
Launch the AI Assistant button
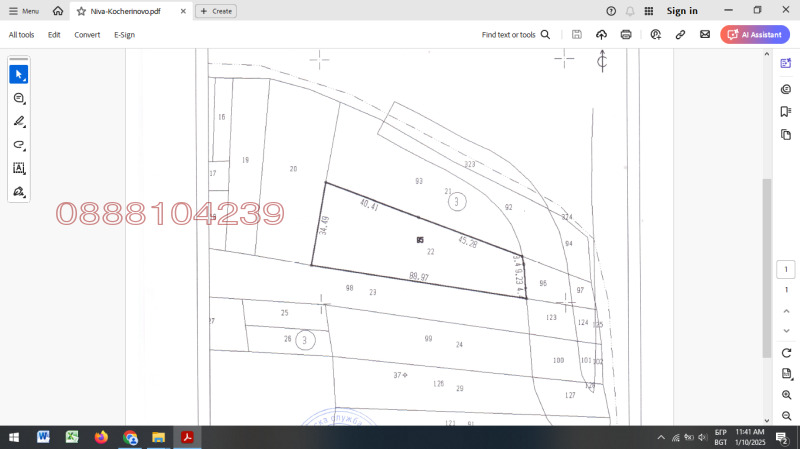click(755, 35)
